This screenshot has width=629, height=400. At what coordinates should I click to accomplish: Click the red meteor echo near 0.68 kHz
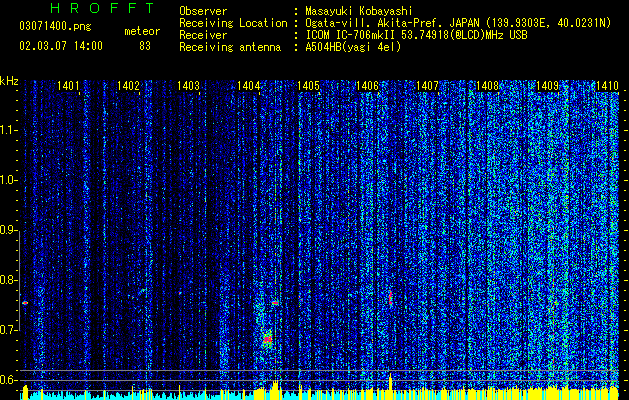tap(268, 339)
